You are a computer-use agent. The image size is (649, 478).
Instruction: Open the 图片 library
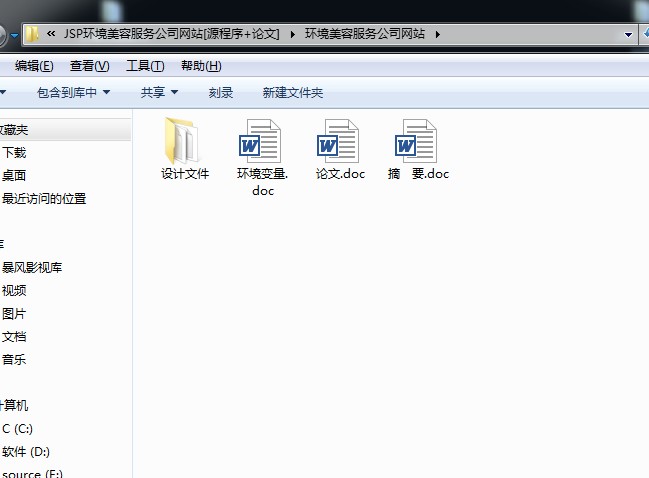point(14,314)
